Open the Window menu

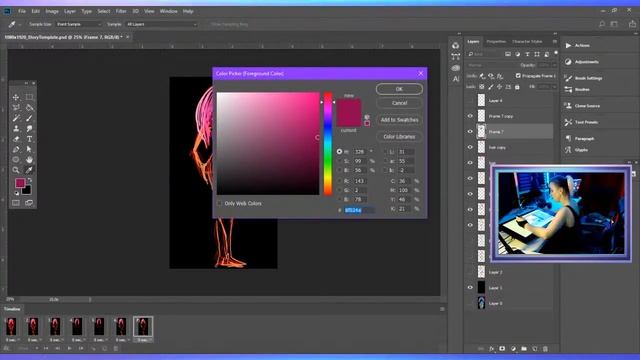tap(168, 11)
